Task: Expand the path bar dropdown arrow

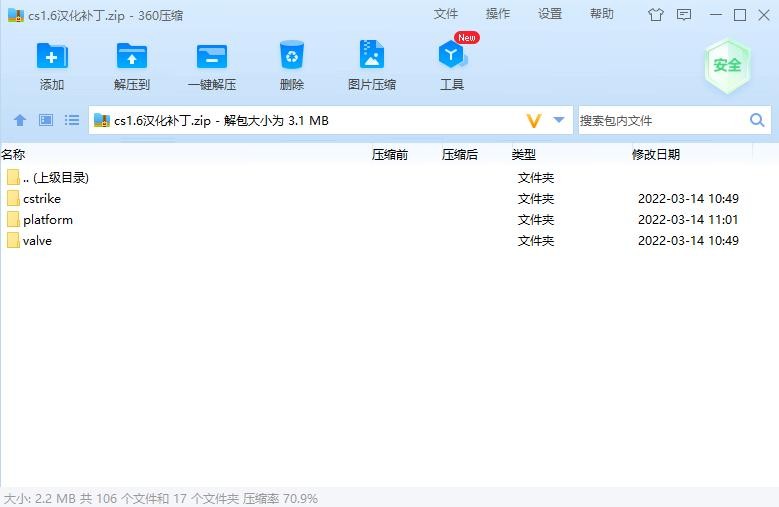Action: pos(559,120)
